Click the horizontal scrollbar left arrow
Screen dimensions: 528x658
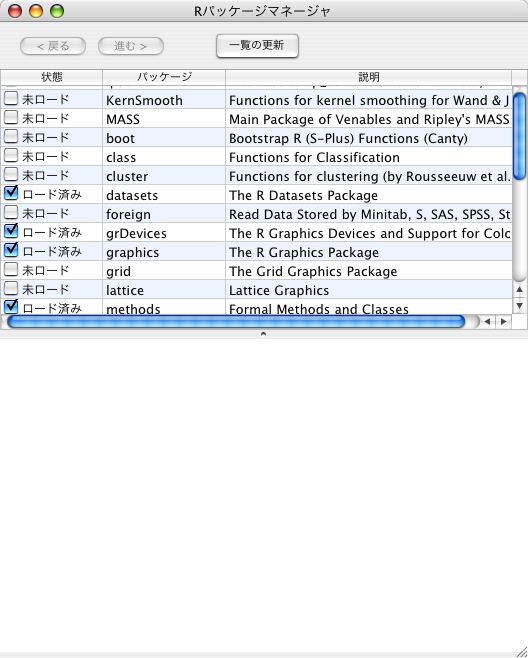[487, 322]
